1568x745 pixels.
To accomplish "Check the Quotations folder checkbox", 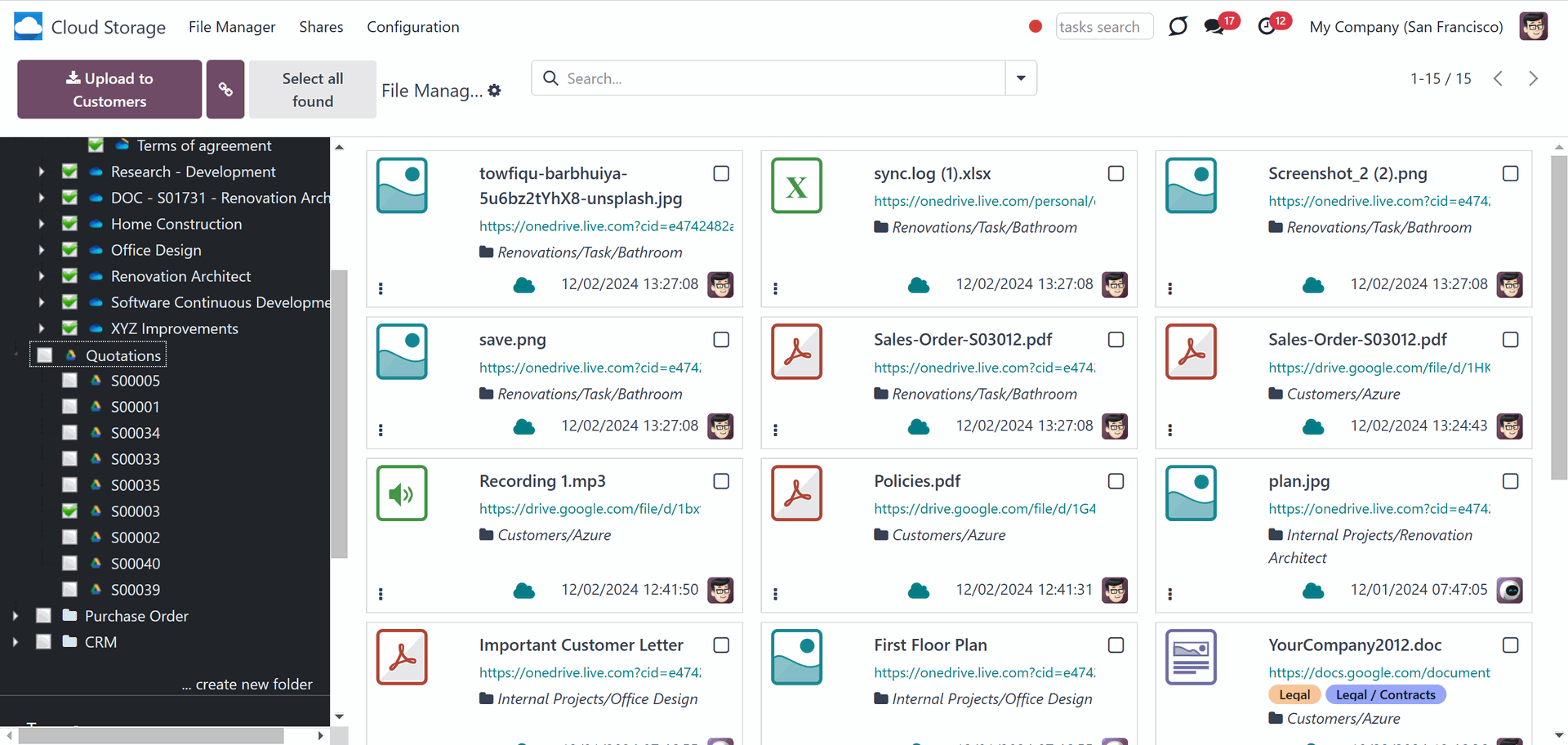I will pos(45,355).
